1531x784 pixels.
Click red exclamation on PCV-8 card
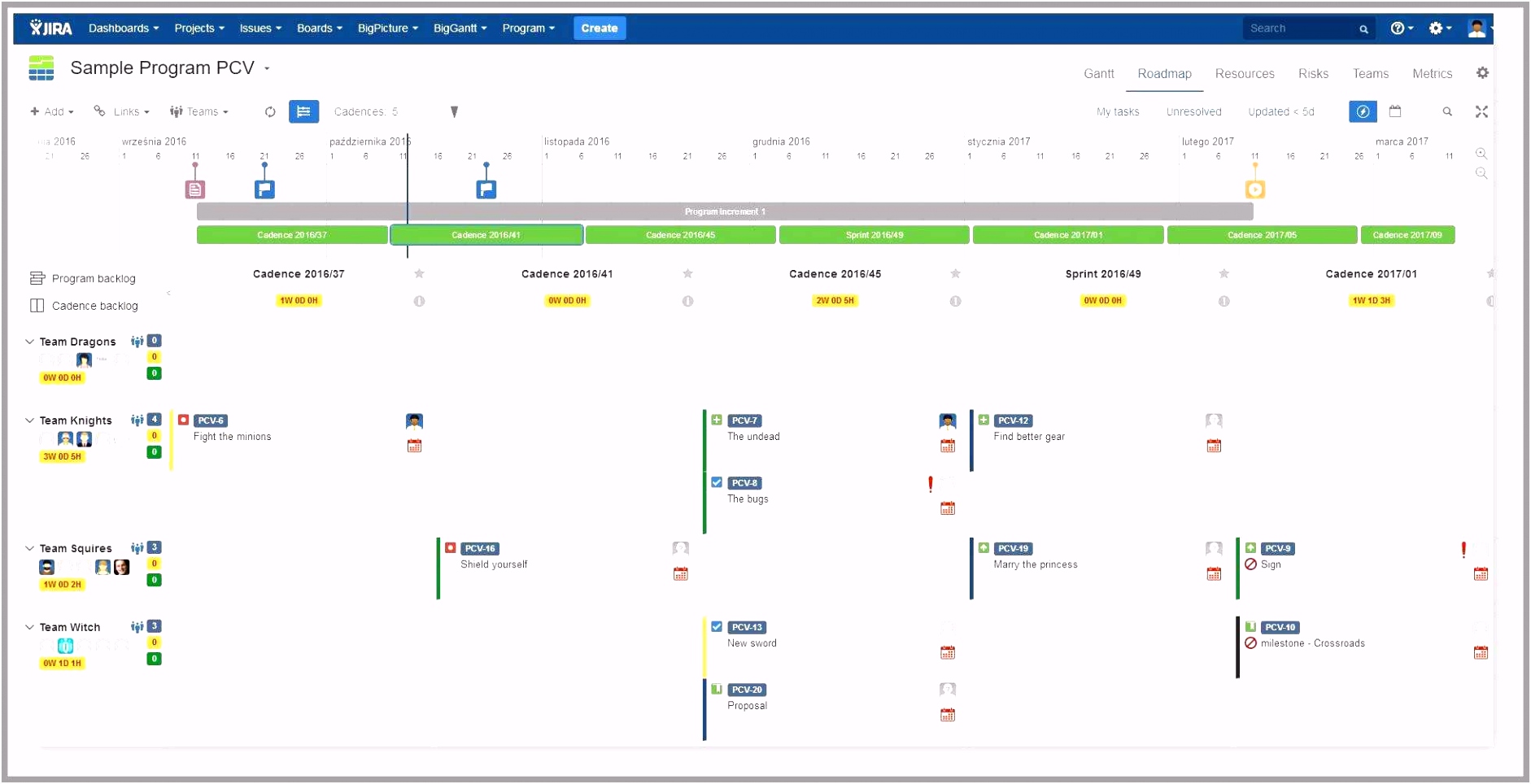(x=930, y=484)
